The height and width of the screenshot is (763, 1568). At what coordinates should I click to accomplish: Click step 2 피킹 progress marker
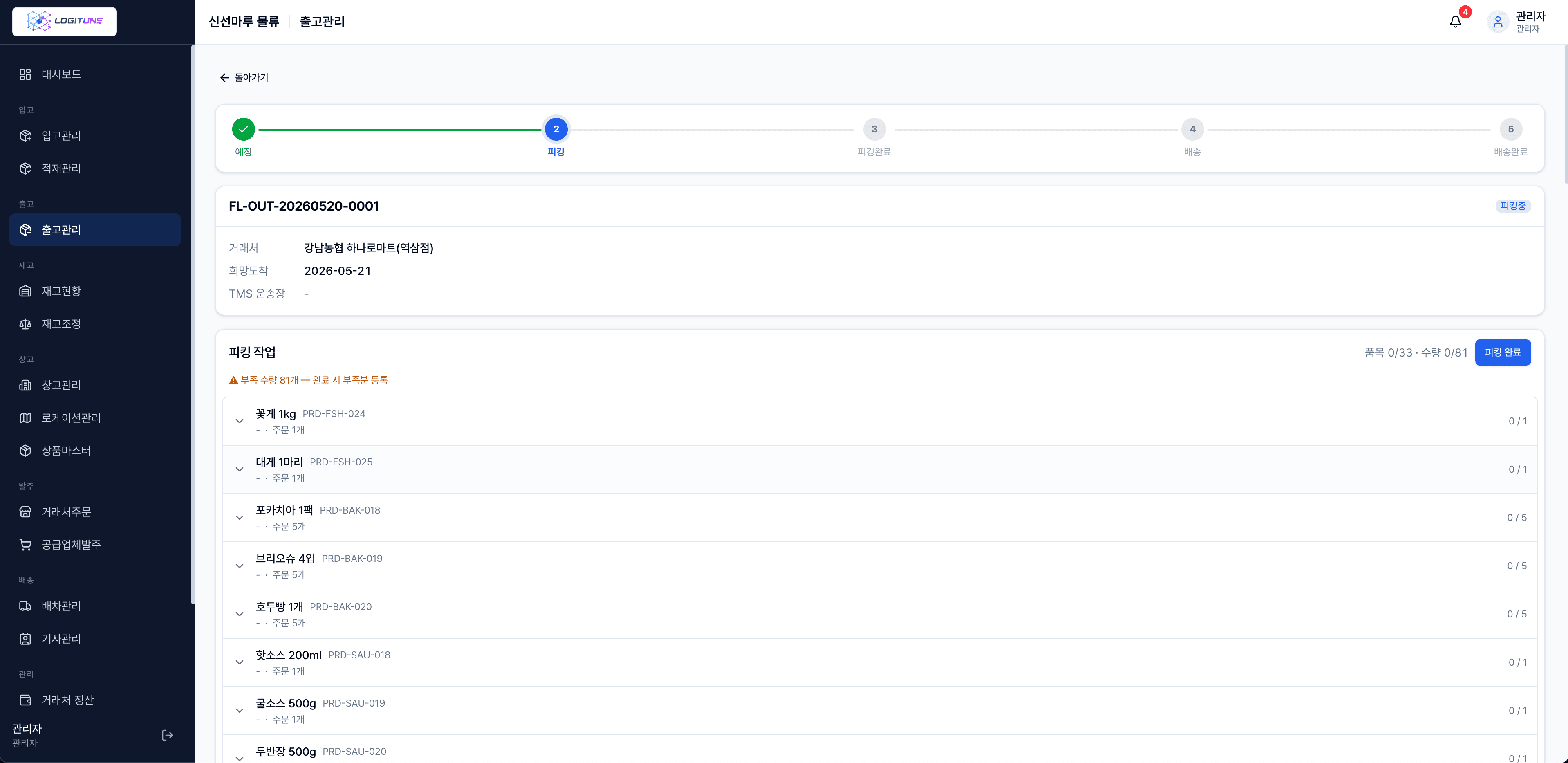coord(556,129)
